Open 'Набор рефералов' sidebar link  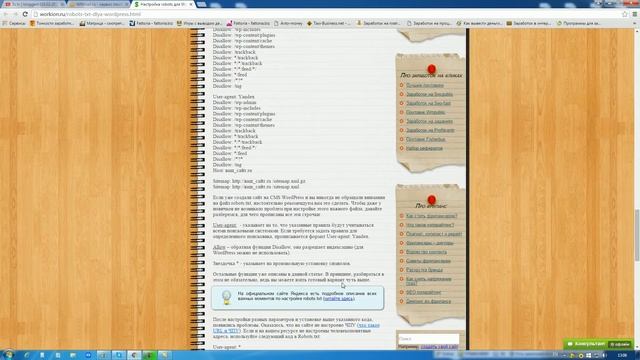[x=424, y=148]
